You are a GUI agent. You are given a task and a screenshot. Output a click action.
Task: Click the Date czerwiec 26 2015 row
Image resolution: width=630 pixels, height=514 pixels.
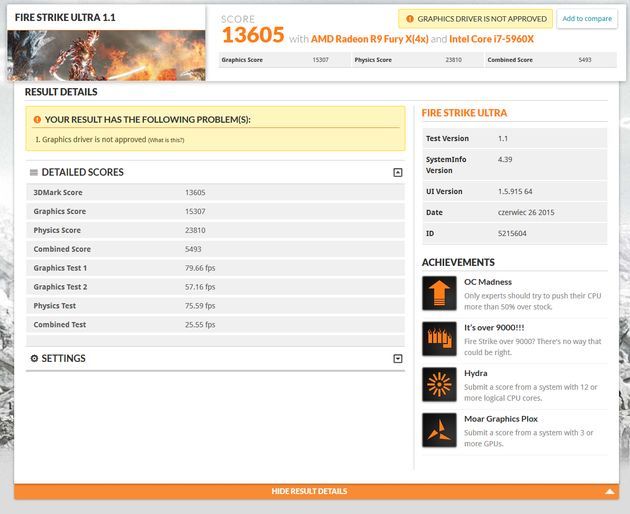[x=515, y=212]
